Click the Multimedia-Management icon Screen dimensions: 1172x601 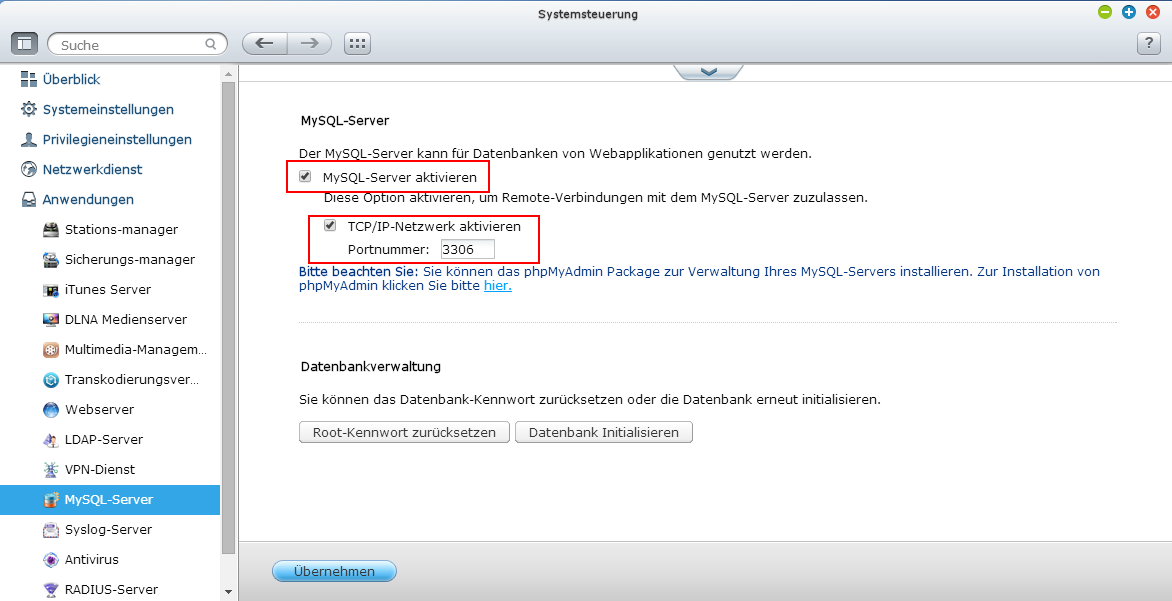click(x=51, y=350)
